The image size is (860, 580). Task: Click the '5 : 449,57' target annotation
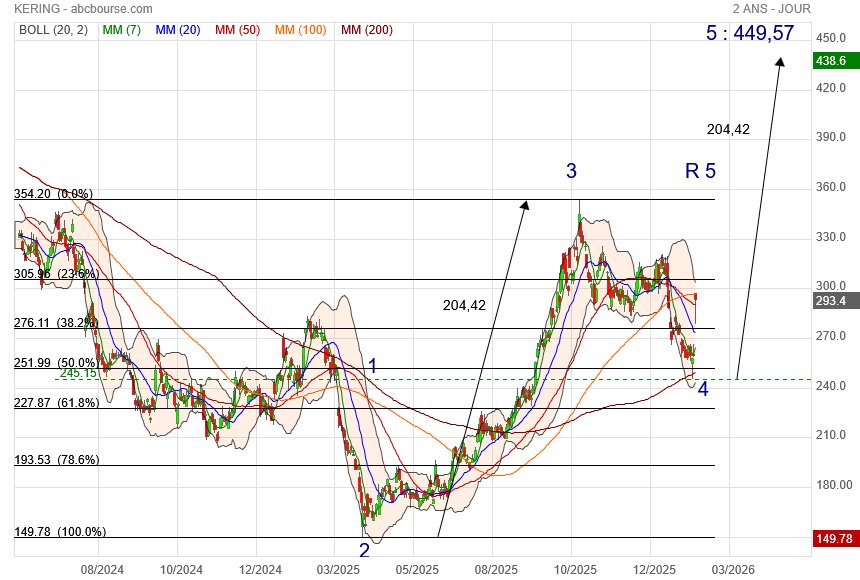click(750, 33)
